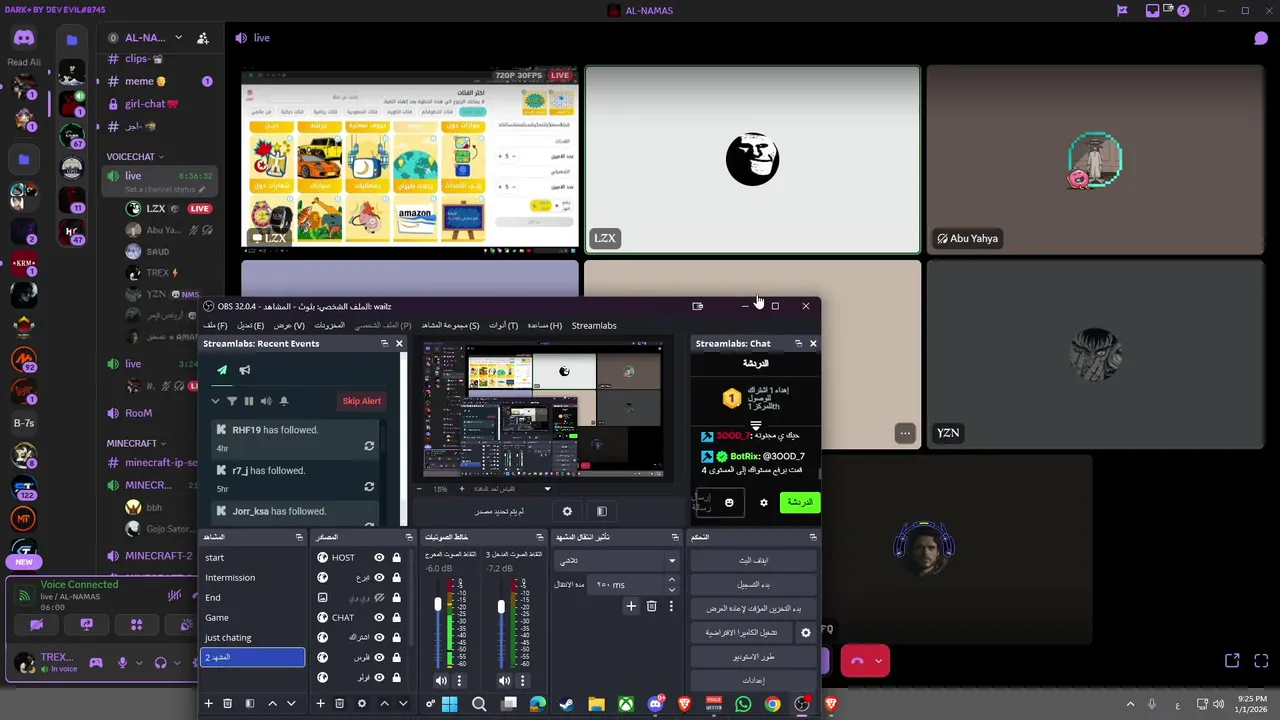Mute the -7.2 dB audio mixer channel

[504, 681]
